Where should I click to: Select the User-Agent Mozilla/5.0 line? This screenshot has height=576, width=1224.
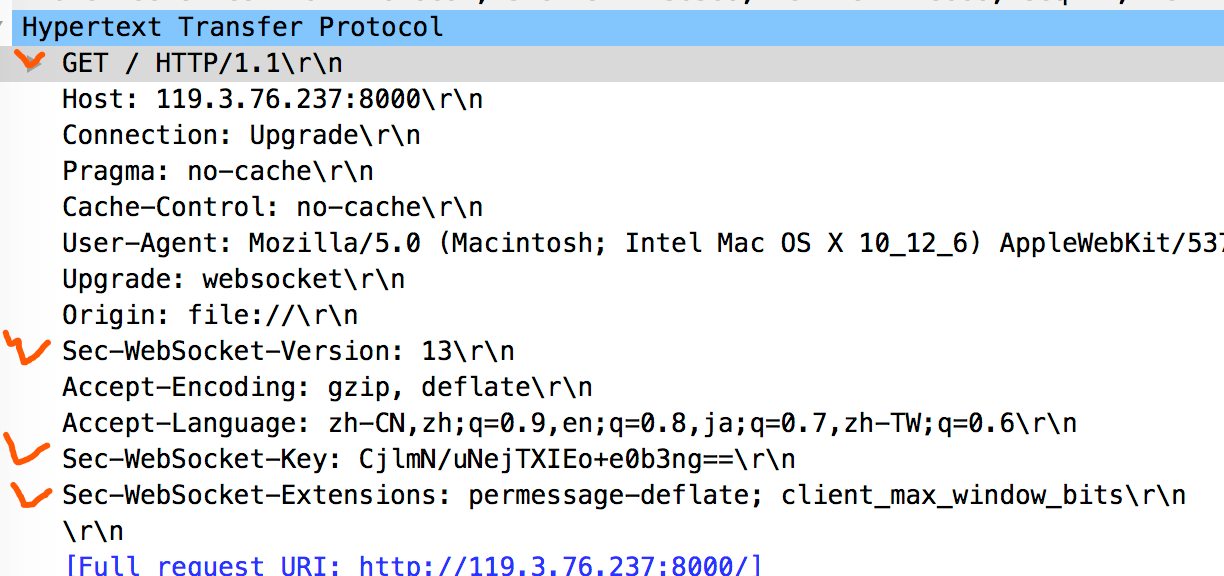coord(643,243)
